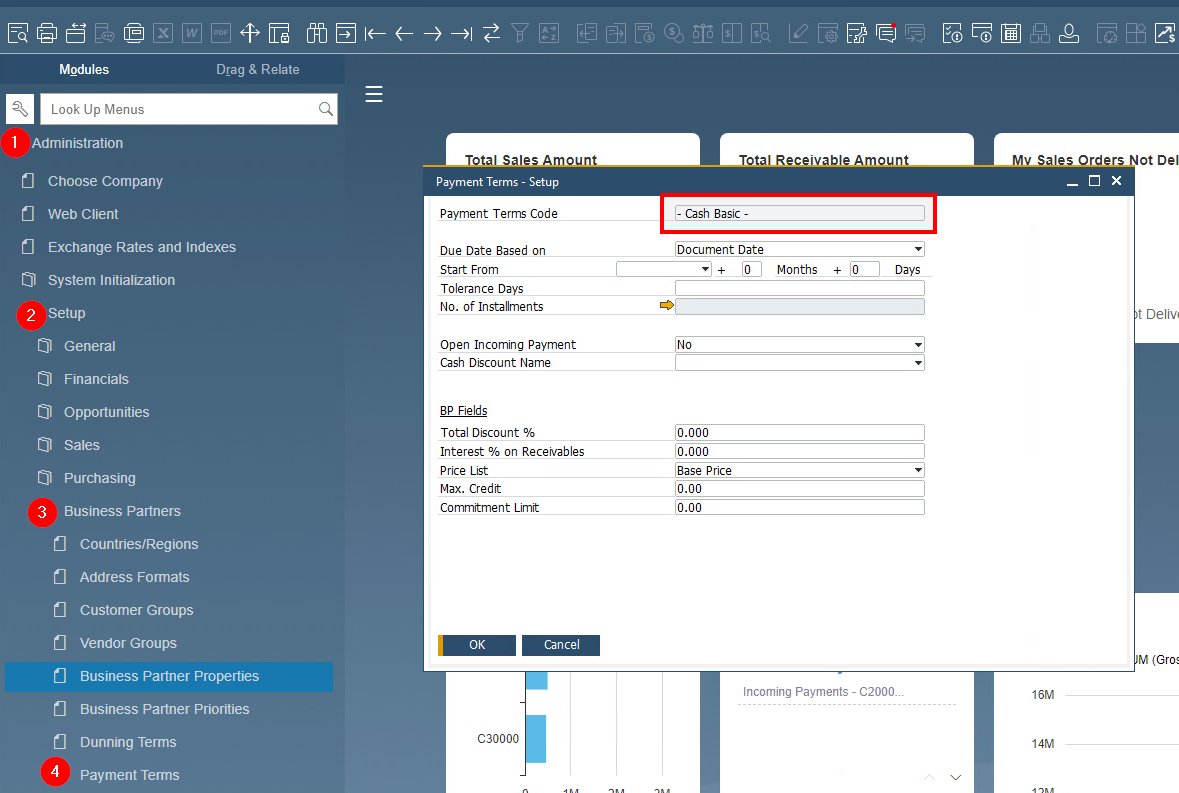Image resolution: width=1179 pixels, height=793 pixels.
Task: Open the Filter Table funnel icon
Action: click(x=519, y=33)
